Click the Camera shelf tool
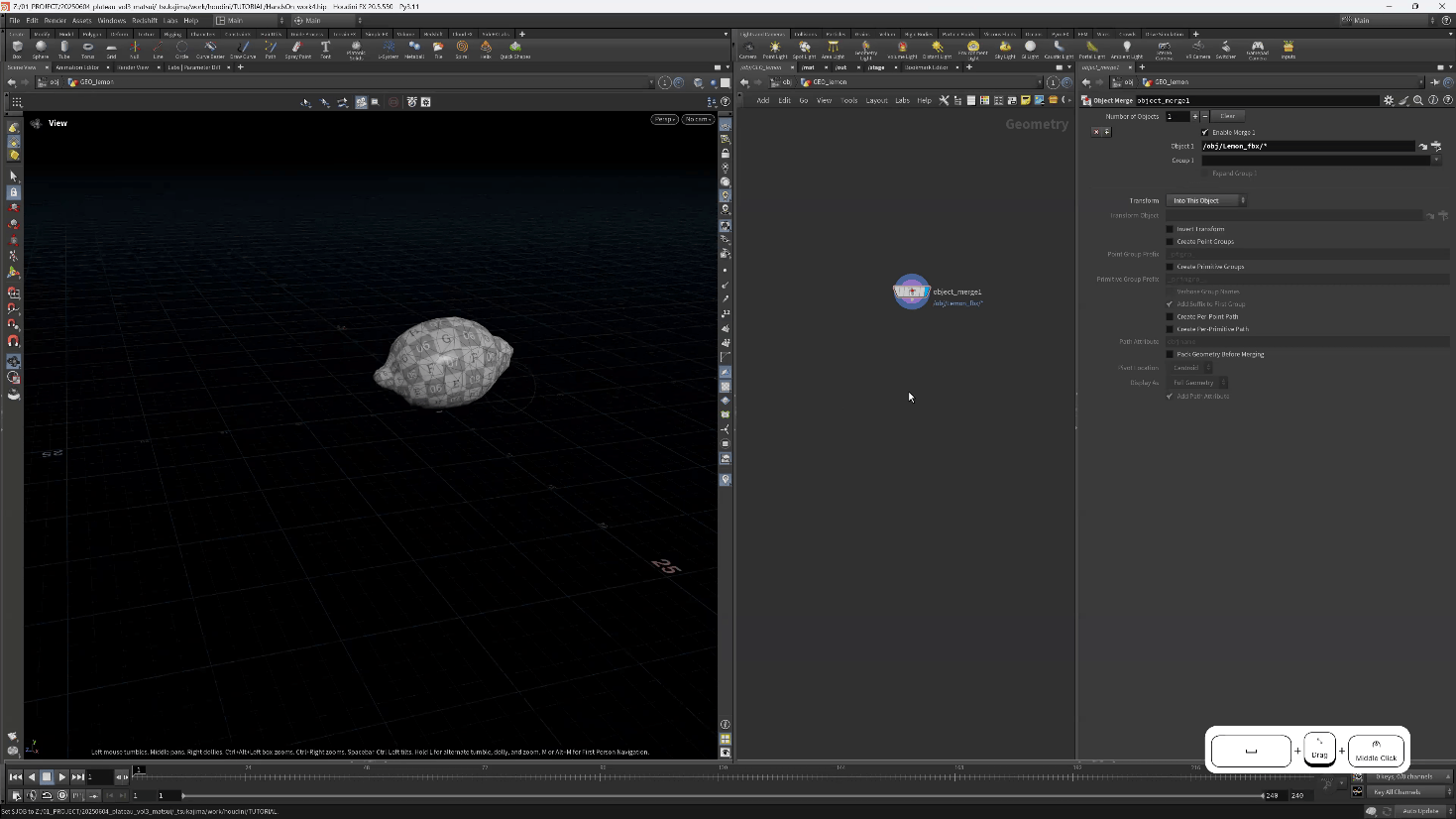1456x819 pixels. 748,48
